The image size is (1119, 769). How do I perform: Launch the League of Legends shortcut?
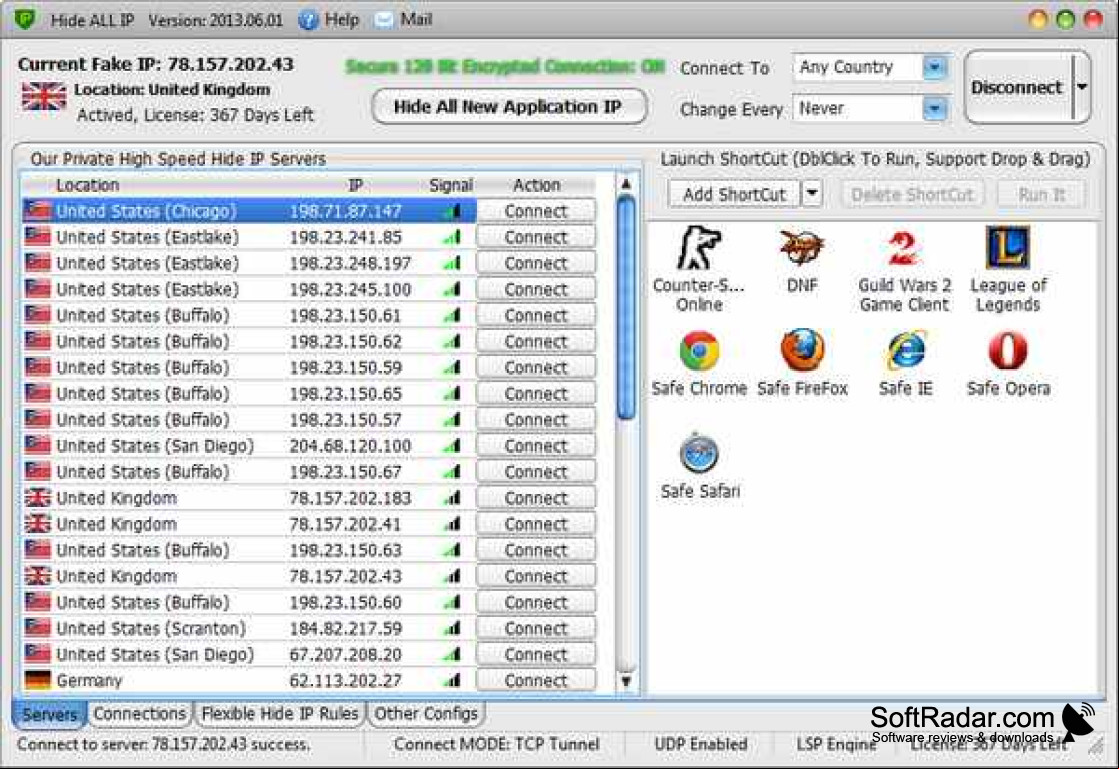(1007, 269)
